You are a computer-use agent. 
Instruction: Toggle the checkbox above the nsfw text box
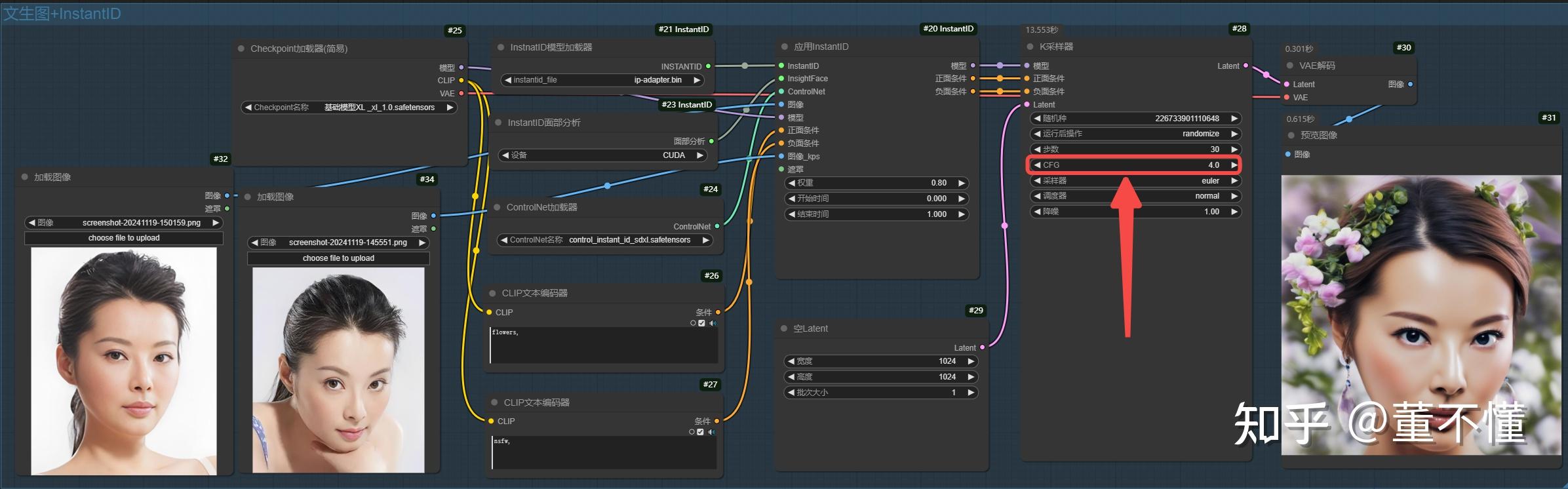pos(700,432)
